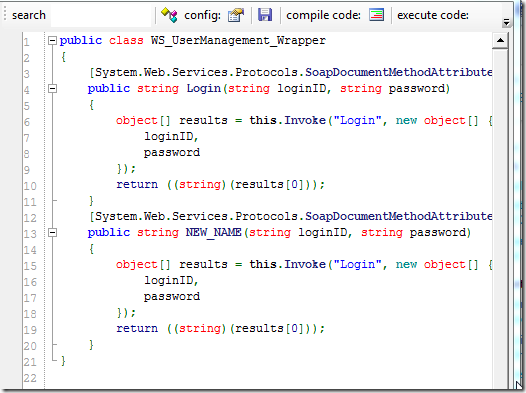Click the "Login" string literal on line 6
The image size is (526, 393).
(357, 120)
